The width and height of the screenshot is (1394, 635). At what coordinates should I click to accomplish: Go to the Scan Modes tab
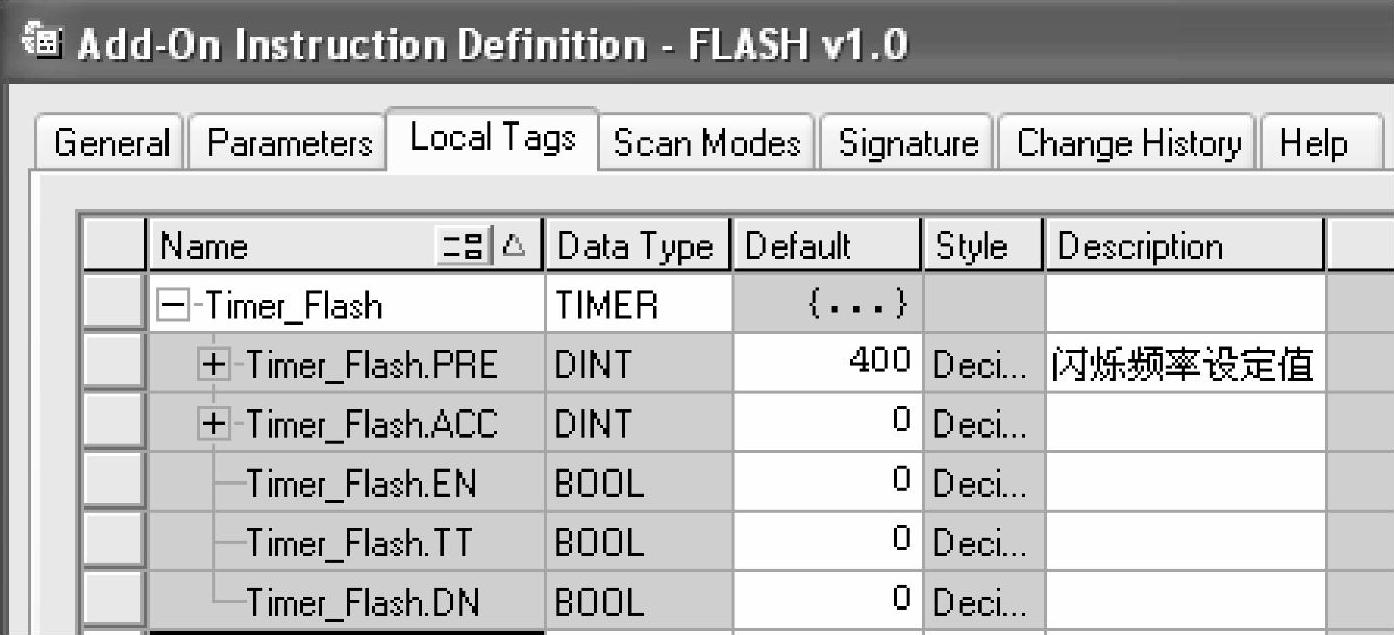(x=707, y=143)
